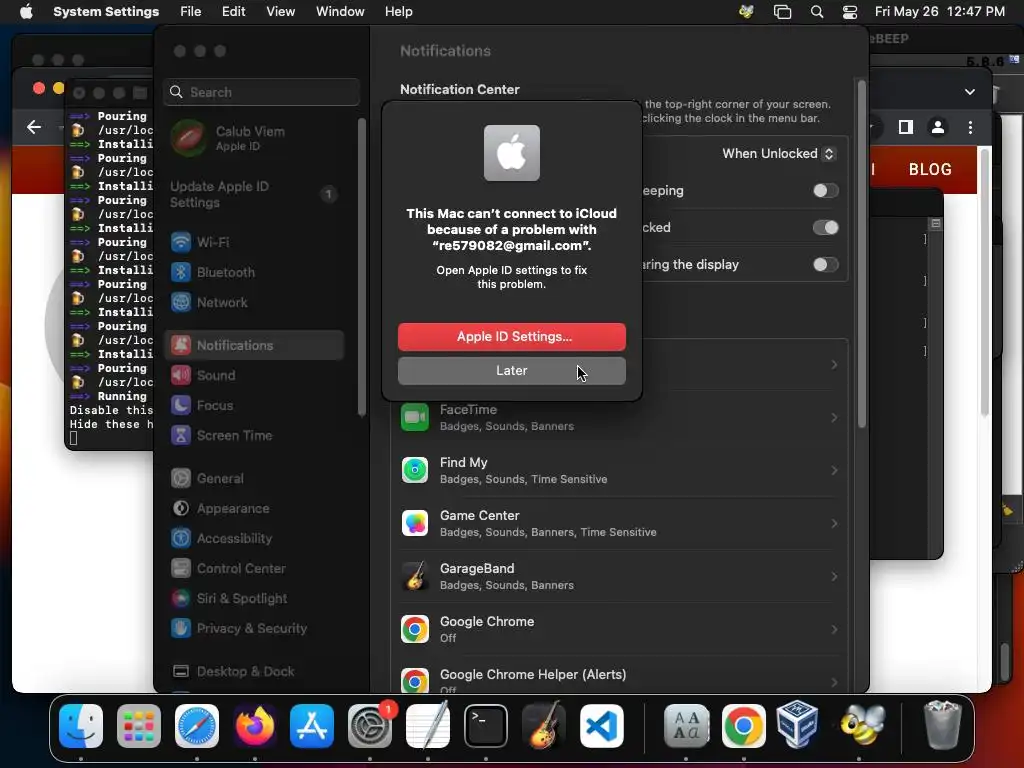Expand Google Chrome Helper (Alerts) chevron

pyautogui.click(x=834, y=682)
